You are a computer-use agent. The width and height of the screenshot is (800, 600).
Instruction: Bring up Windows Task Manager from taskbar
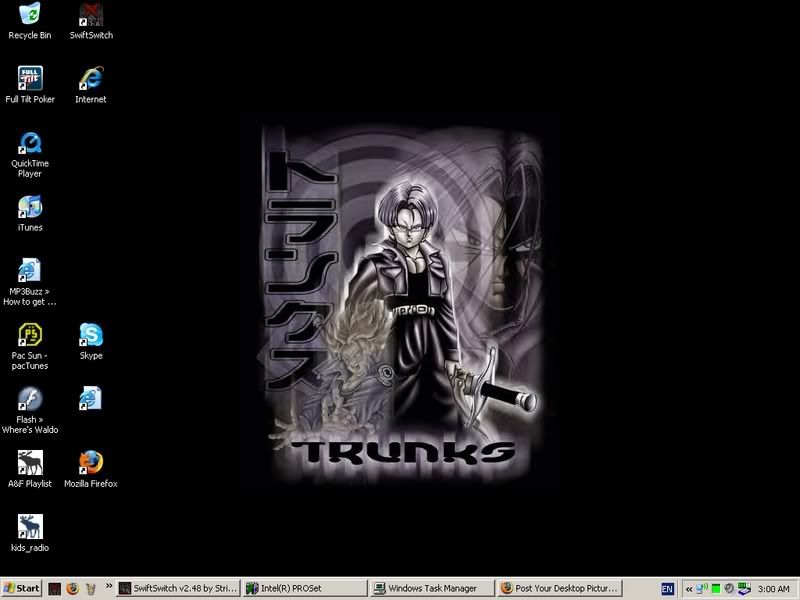pyautogui.click(x=433, y=588)
